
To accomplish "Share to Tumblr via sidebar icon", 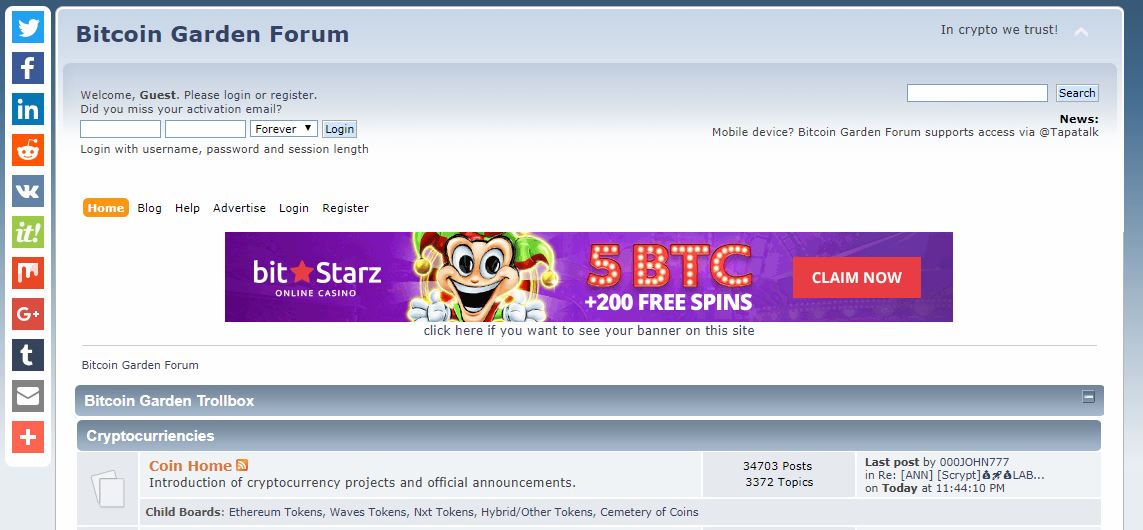I will coord(28,355).
